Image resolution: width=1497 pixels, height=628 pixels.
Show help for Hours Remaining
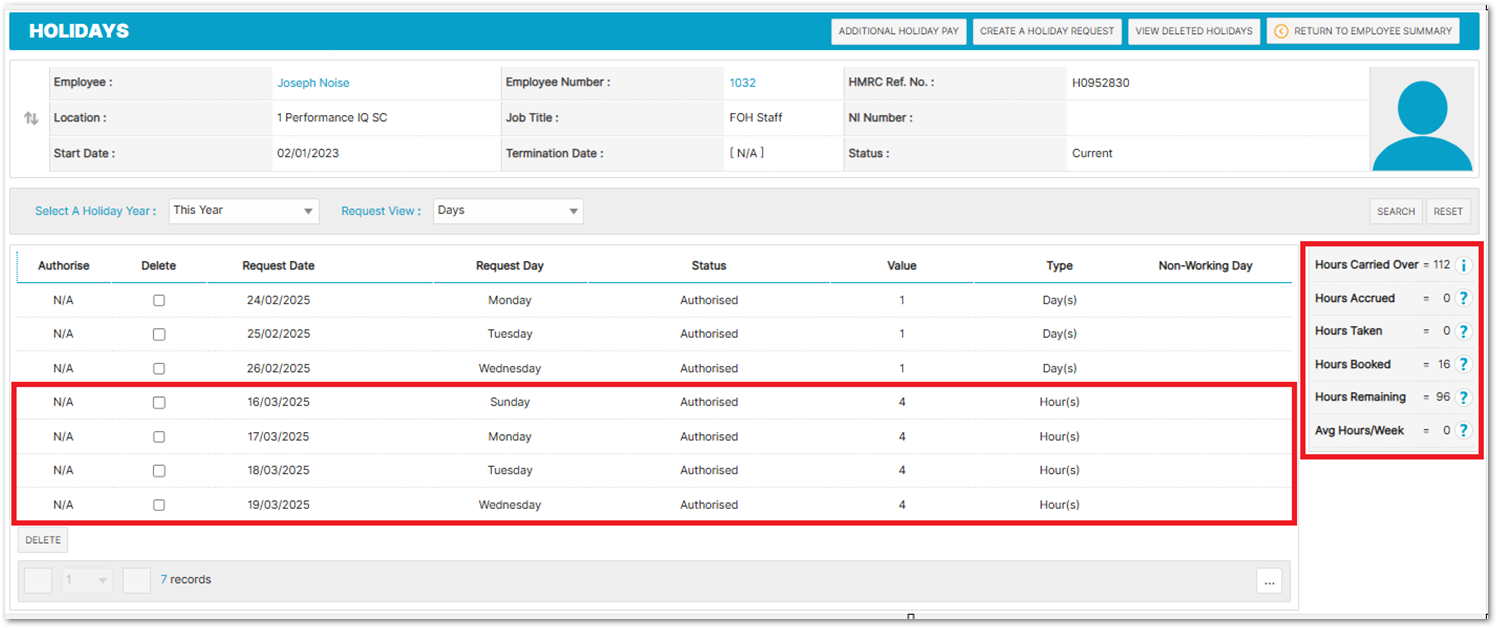tap(1463, 397)
